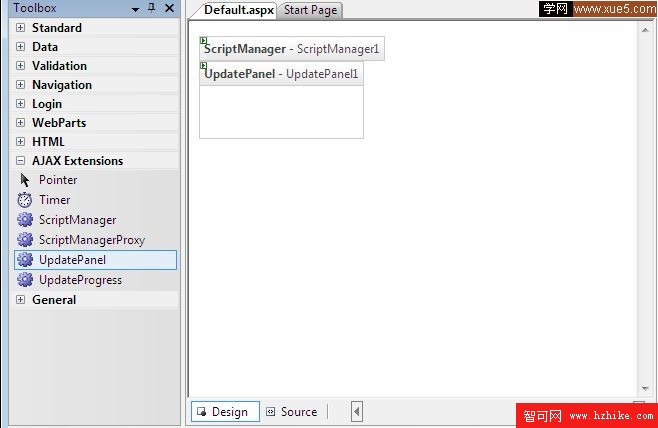Click the ScriptManager1 smart tag glyph
This screenshot has width=658, height=428.
click(204, 41)
